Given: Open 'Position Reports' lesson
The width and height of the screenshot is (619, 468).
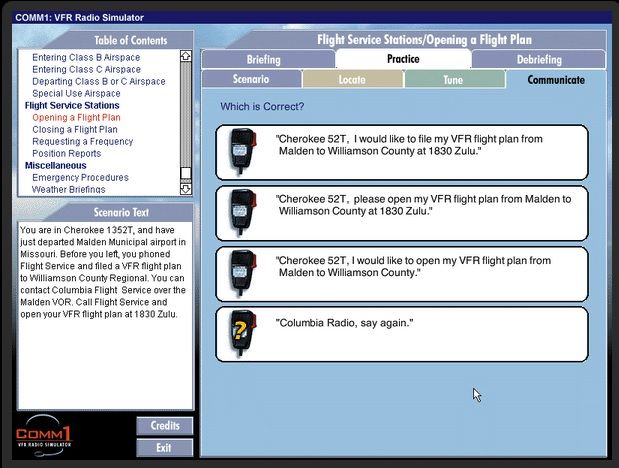Looking at the screenshot, I should [x=66, y=154].
